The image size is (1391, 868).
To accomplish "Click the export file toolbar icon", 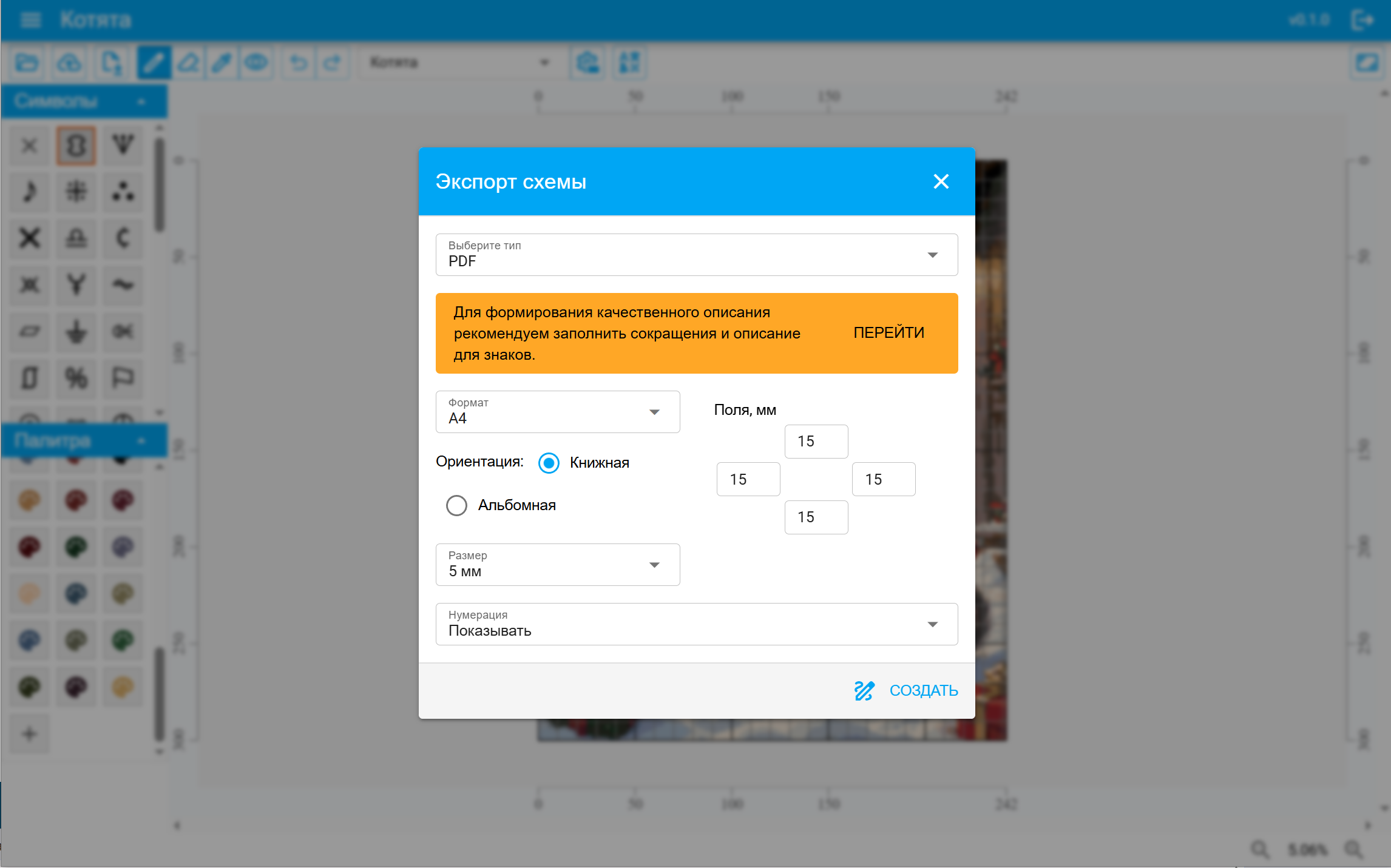I will point(112,62).
